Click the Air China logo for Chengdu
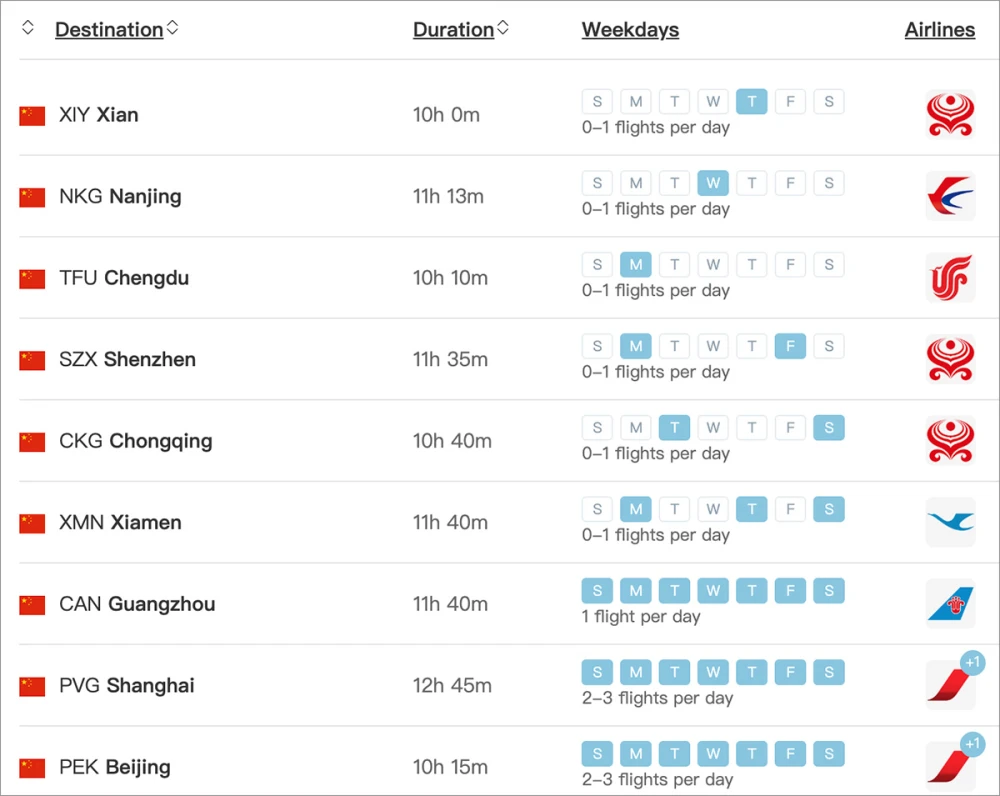 coord(950,278)
